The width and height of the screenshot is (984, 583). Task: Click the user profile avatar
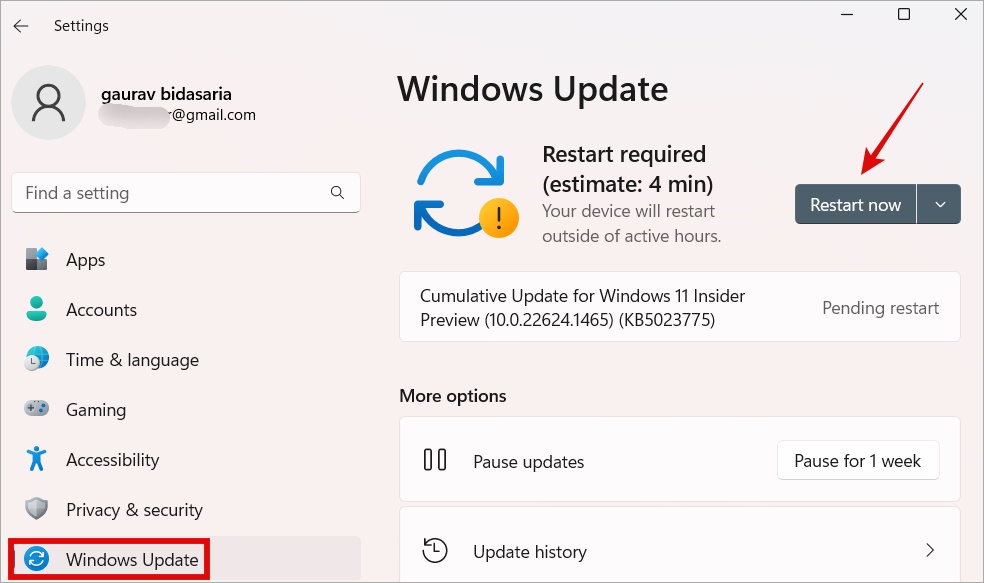48,103
